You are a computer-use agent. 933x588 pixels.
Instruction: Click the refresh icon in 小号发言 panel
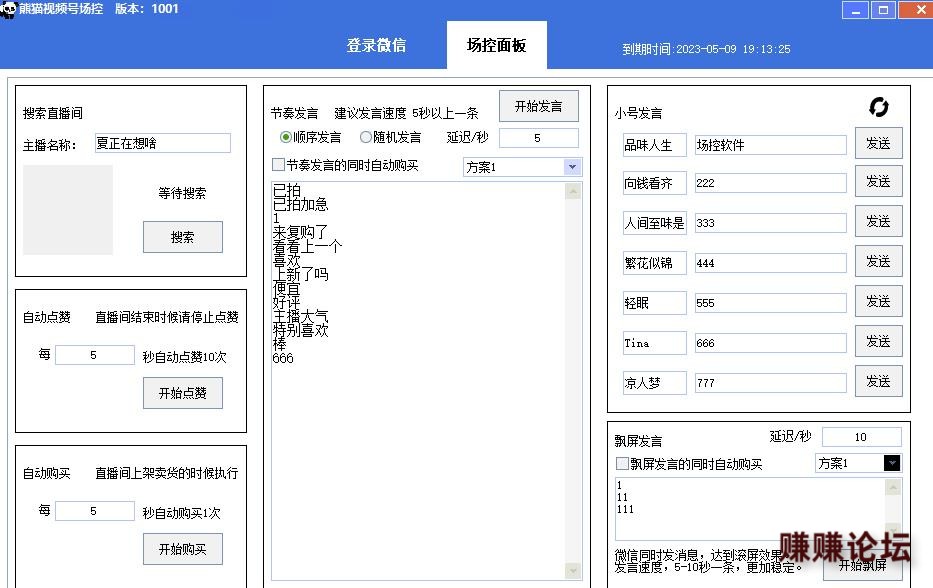click(x=878, y=107)
